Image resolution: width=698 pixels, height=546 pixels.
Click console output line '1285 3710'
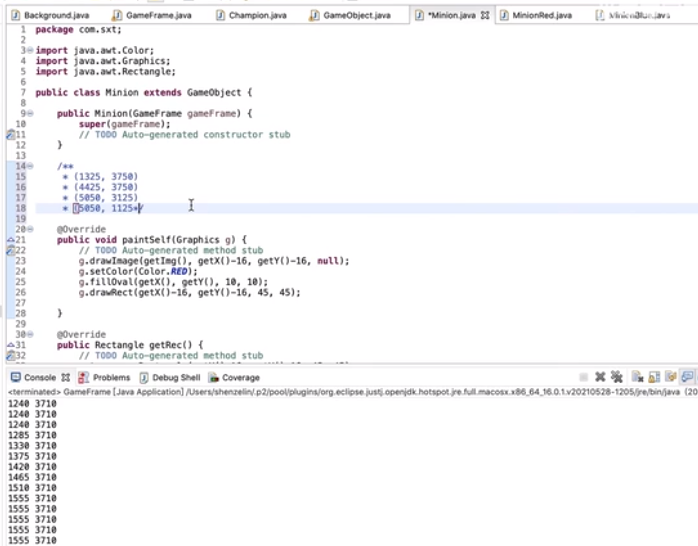click(32, 435)
